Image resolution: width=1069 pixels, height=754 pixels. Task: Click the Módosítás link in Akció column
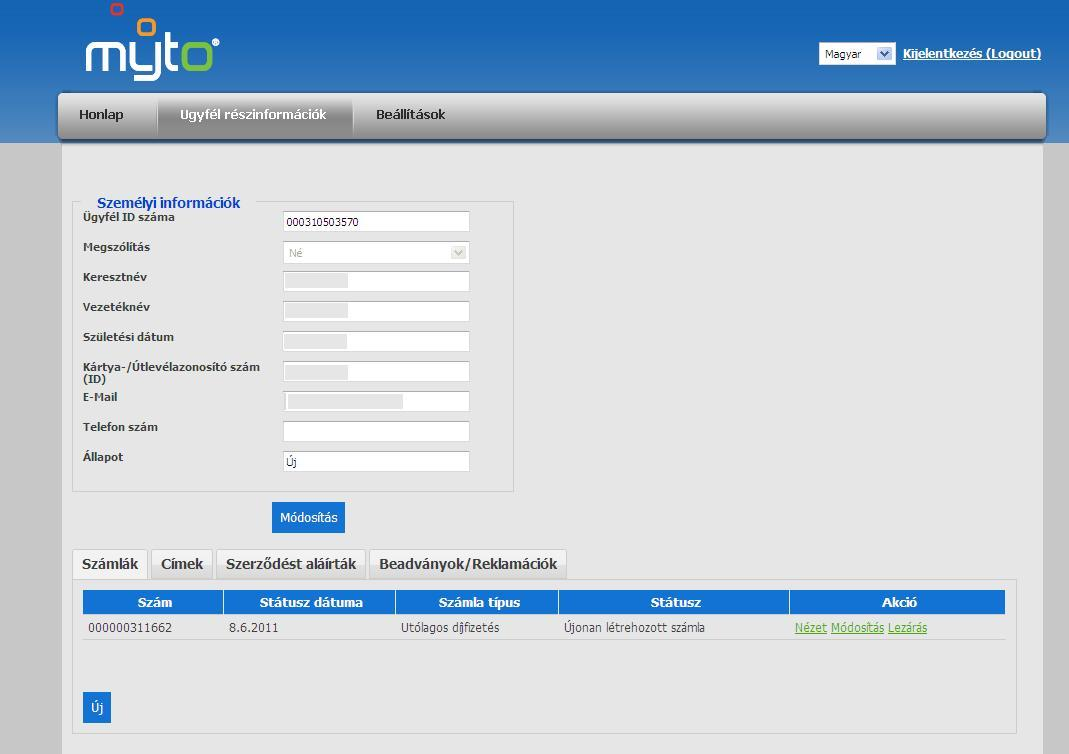857,628
